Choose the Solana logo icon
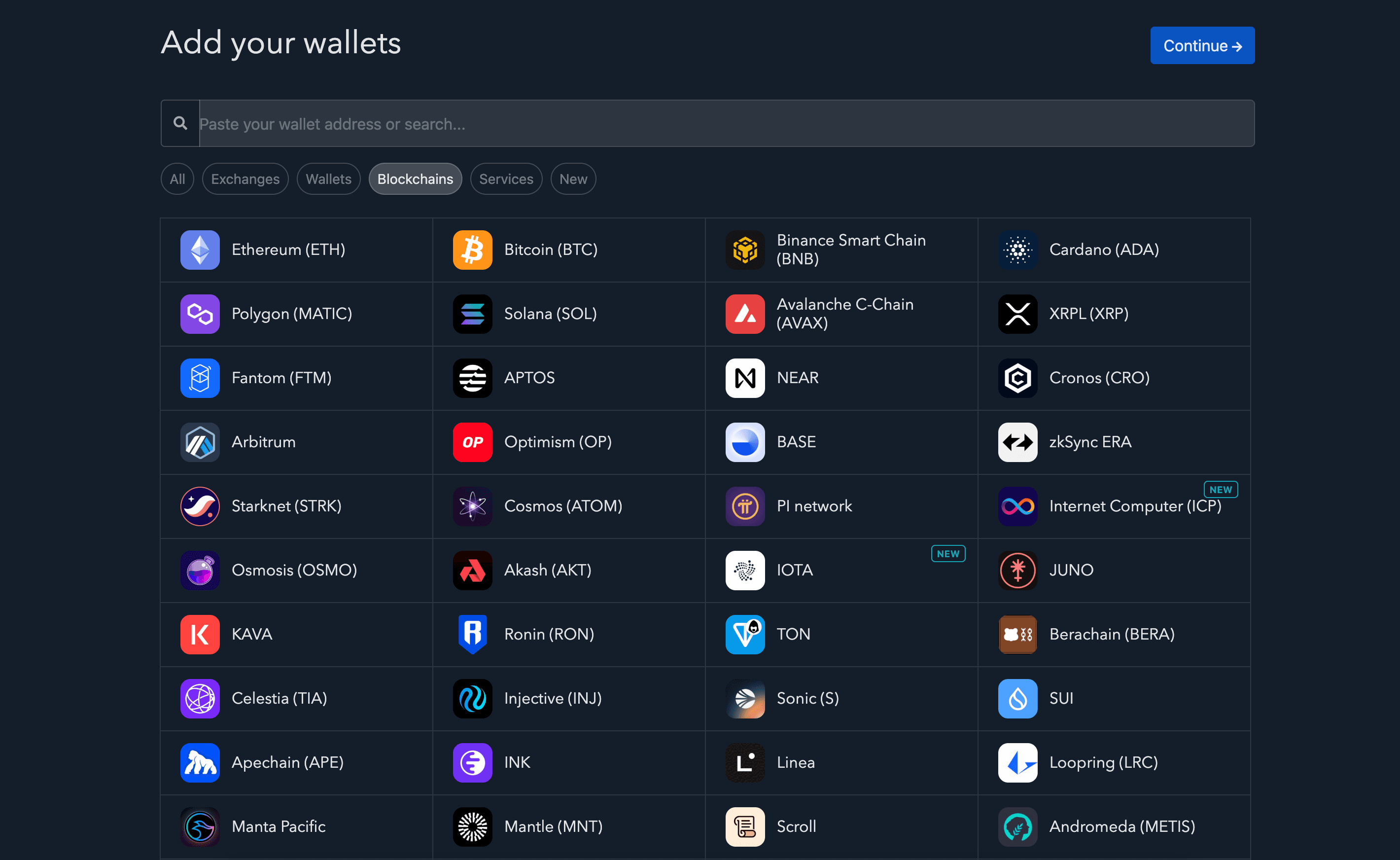 coord(472,314)
